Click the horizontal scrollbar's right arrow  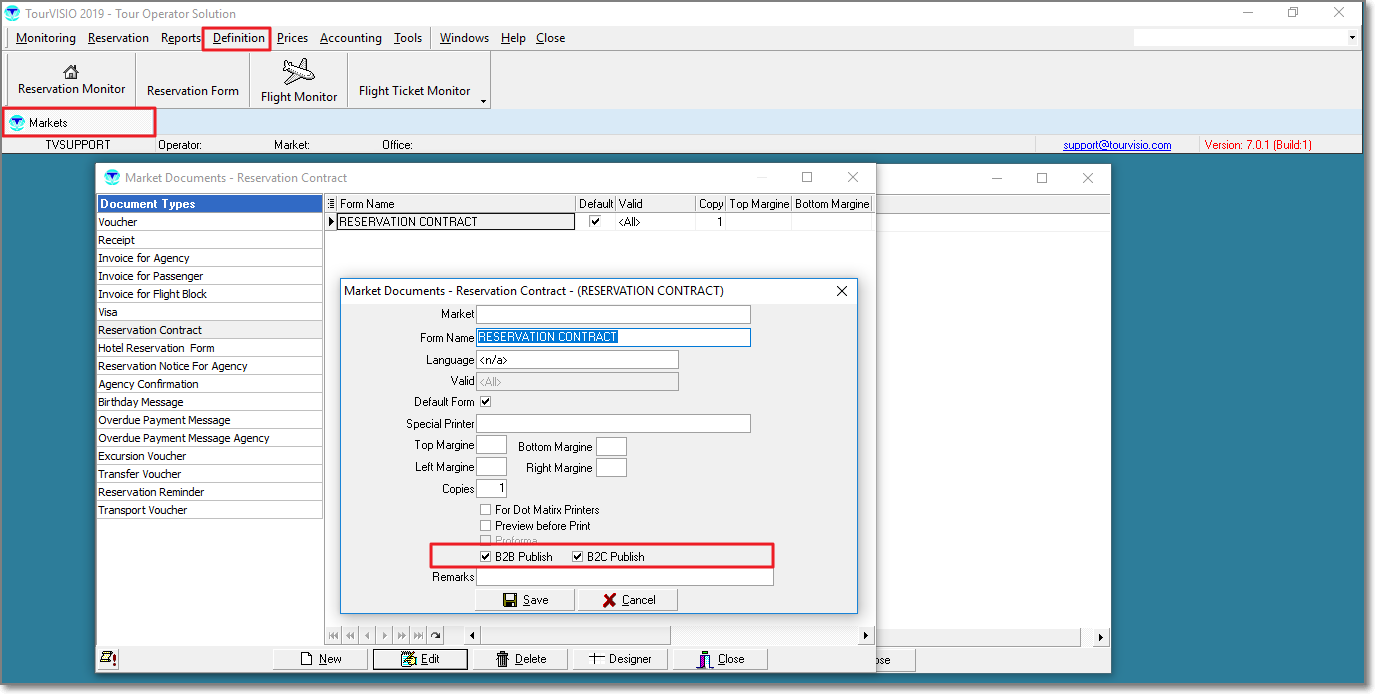click(x=866, y=635)
